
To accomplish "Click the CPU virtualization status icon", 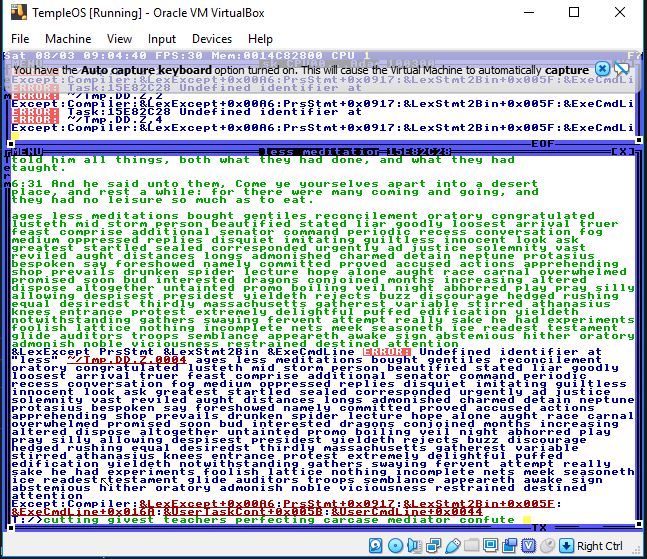I will pos(528,545).
